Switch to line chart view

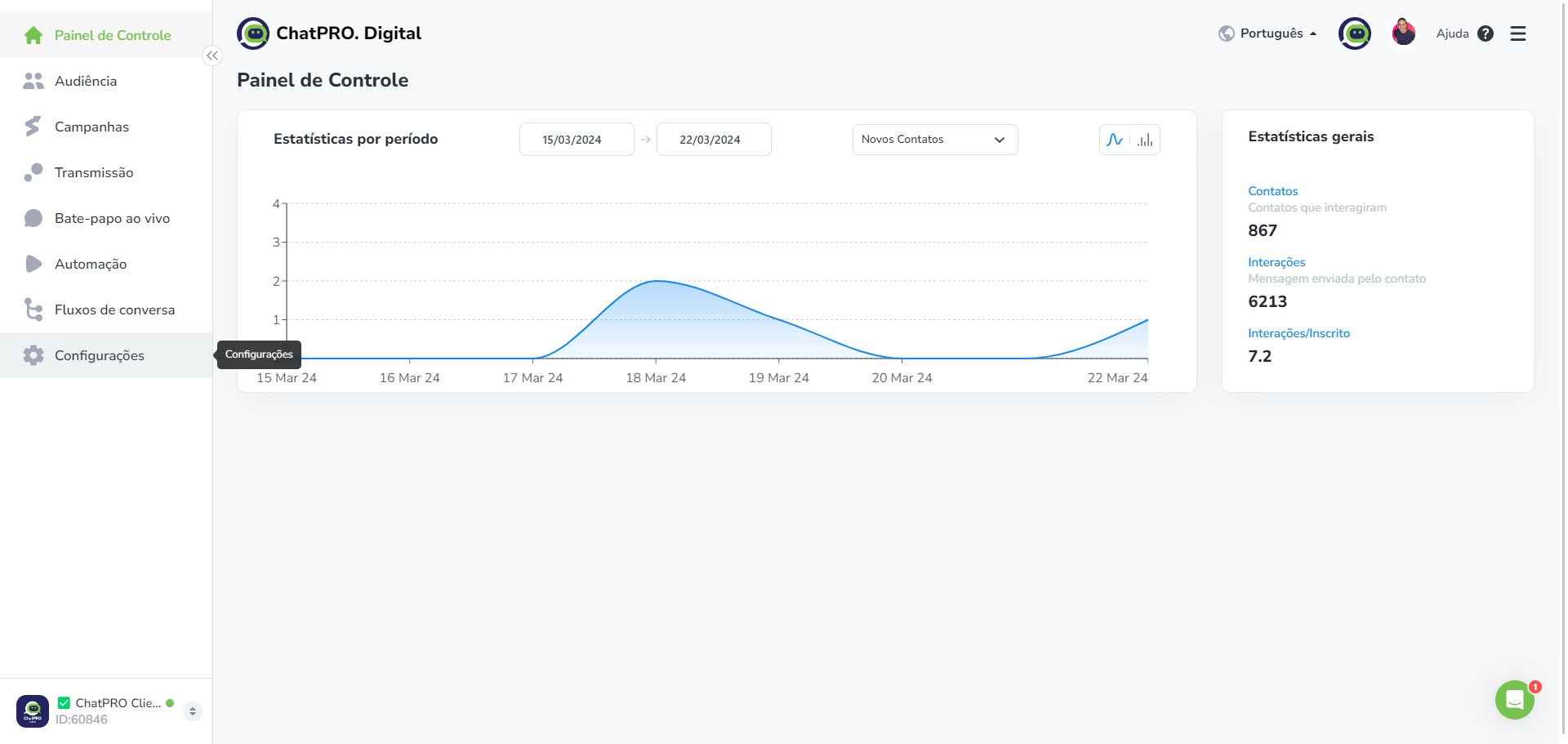[x=1115, y=140]
